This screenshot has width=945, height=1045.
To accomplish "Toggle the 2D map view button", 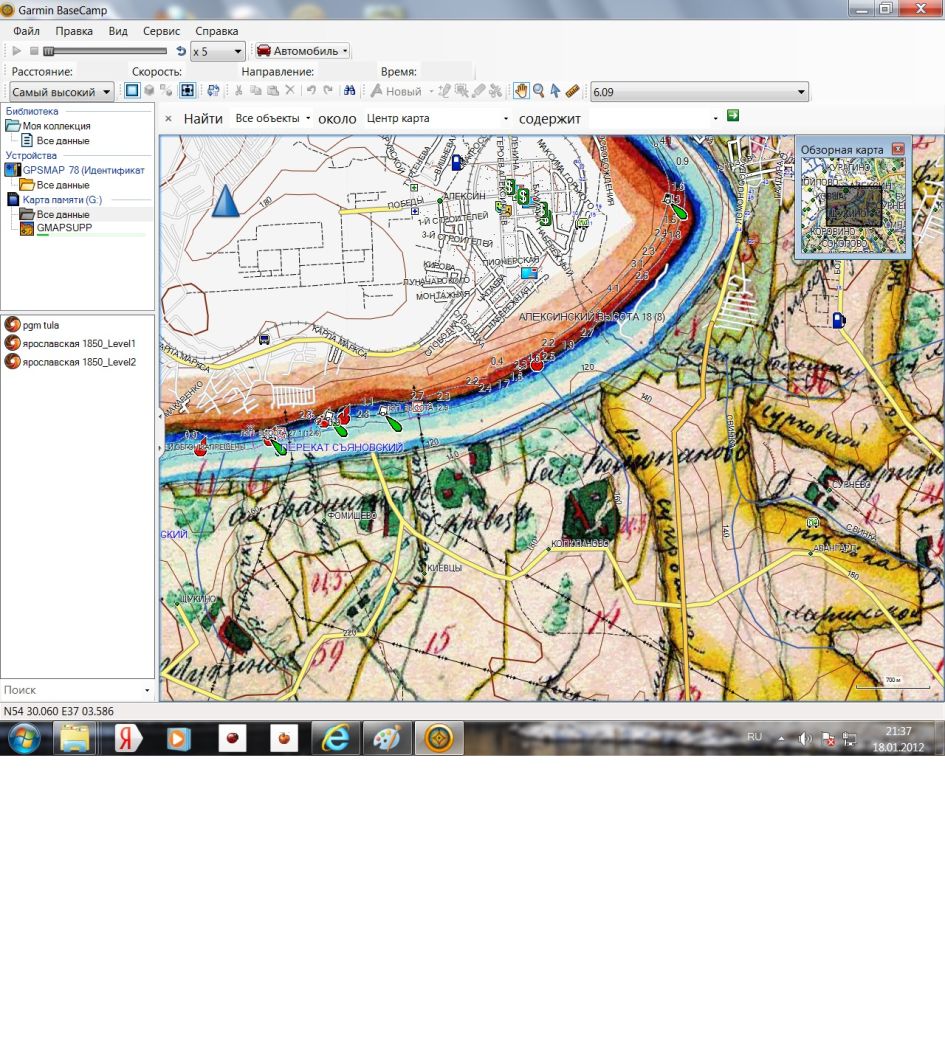I will pos(132,91).
